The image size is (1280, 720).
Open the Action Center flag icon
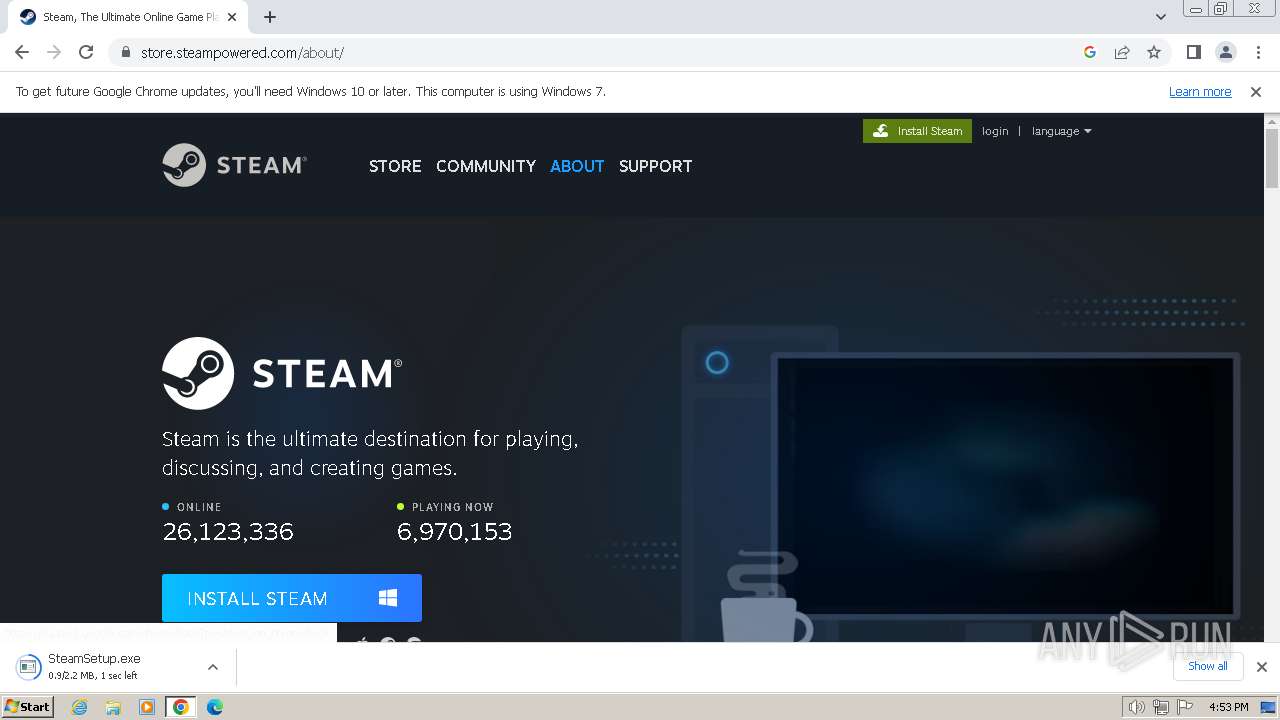click(x=1185, y=707)
